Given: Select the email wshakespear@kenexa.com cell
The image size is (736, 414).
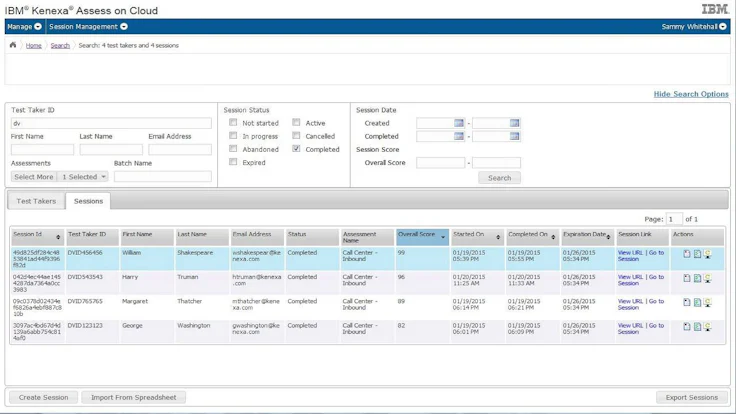Looking at the screenshot, I should [x=257, y=259].
